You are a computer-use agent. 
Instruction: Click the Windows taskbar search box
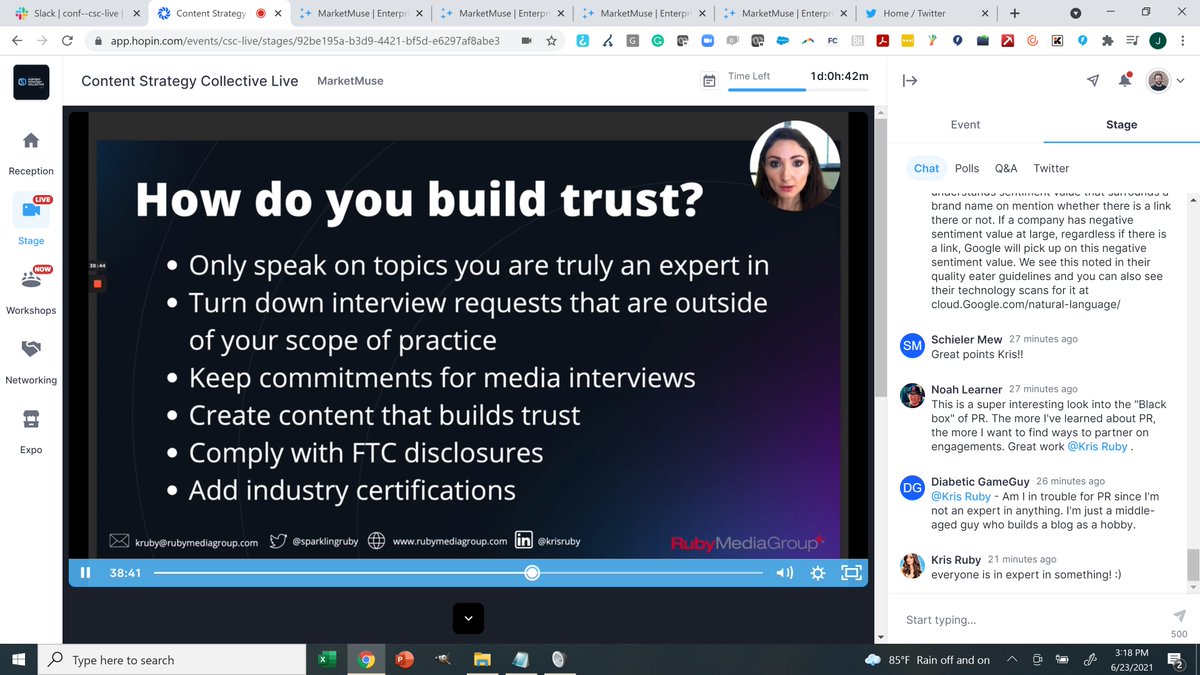coord(172,660)
